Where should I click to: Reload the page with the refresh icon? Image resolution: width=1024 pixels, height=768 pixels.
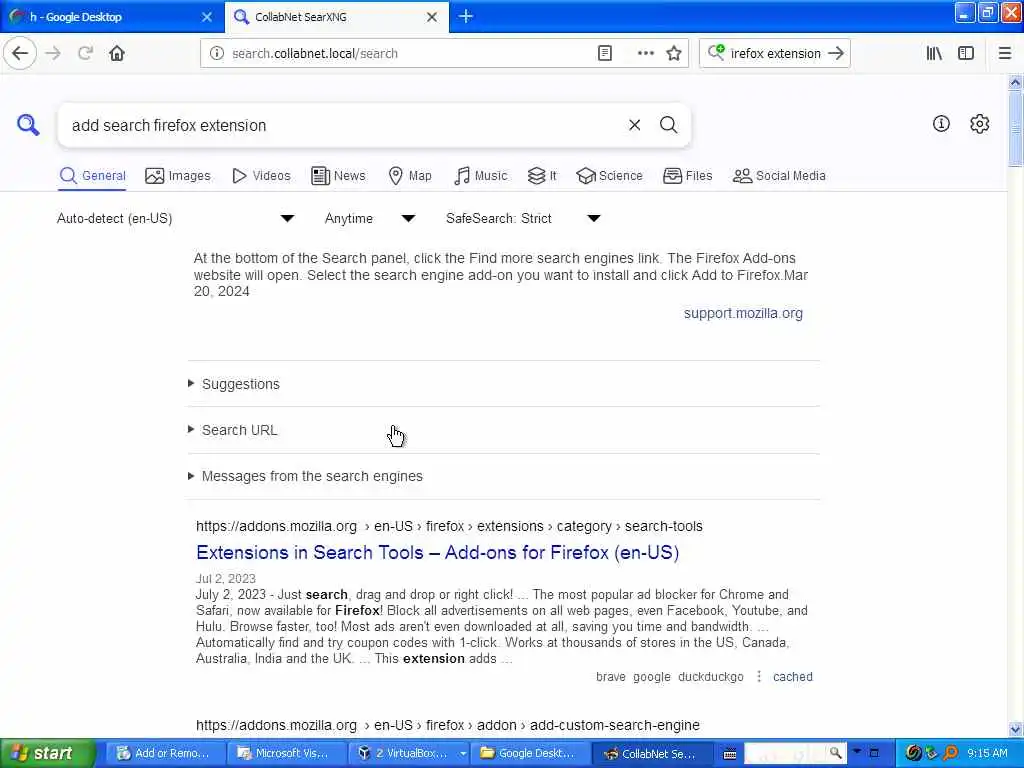pos(85,53)
